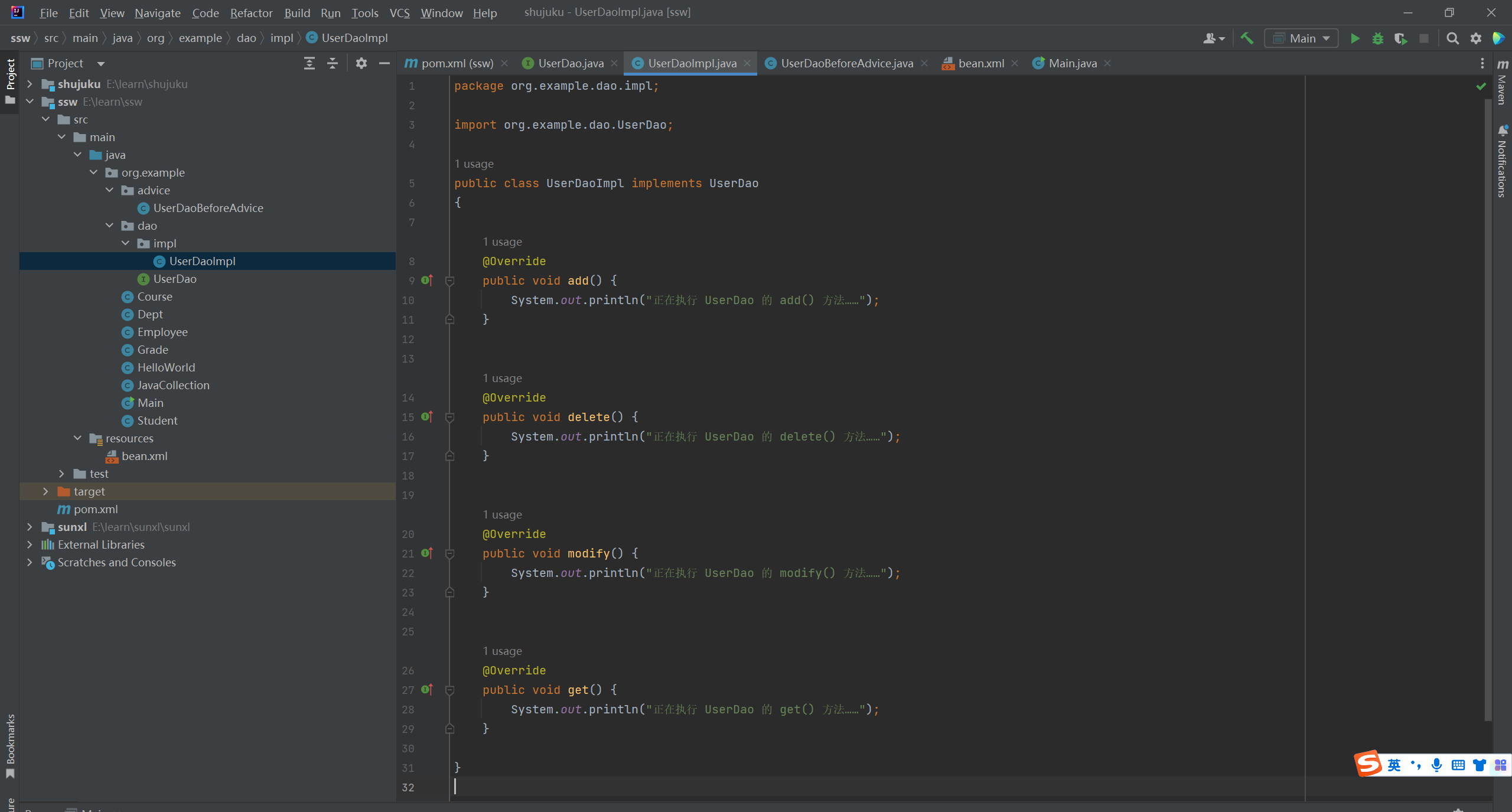1512x812 pixels.
Task: Click Run with Coverage icon
Action: point(1401,38)
